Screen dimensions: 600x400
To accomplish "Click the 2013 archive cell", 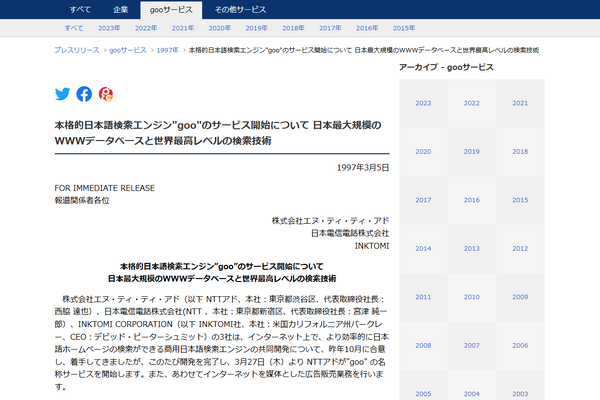I will click(471, 248).
